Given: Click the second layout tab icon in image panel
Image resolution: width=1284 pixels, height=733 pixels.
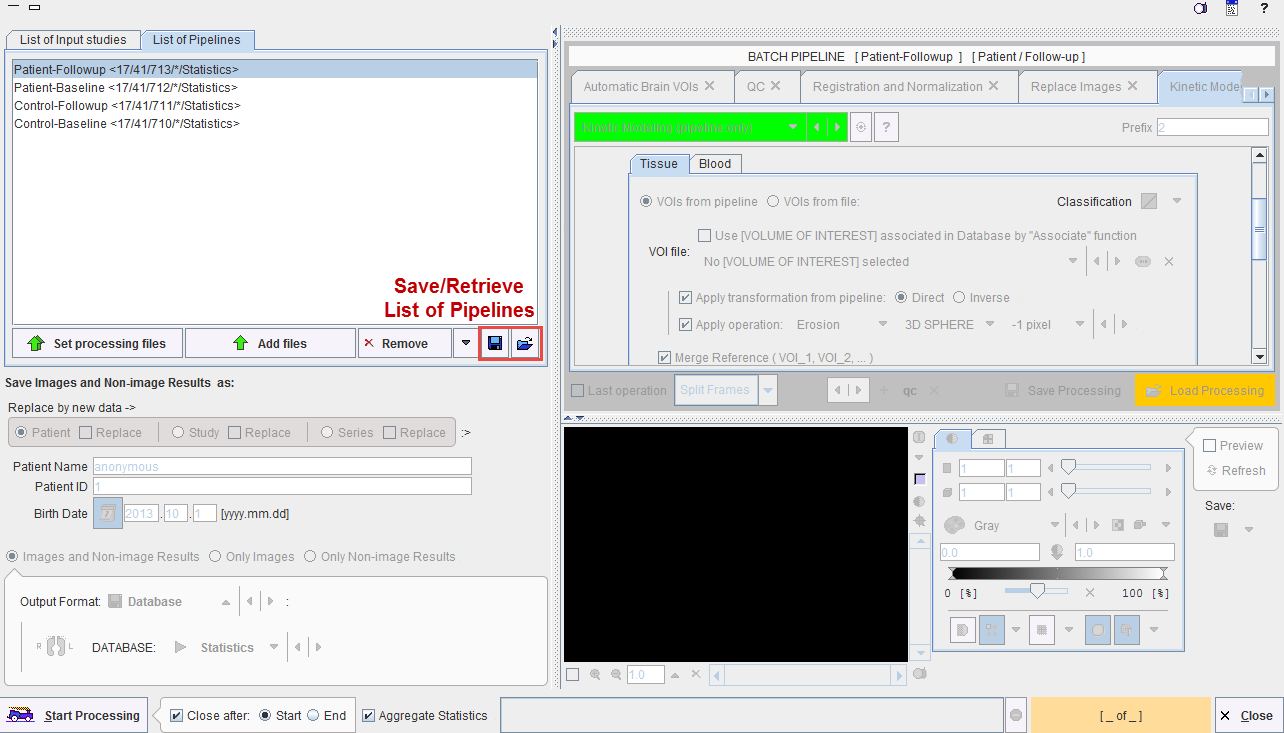Looking at the screenshot, I should [988, 439].
